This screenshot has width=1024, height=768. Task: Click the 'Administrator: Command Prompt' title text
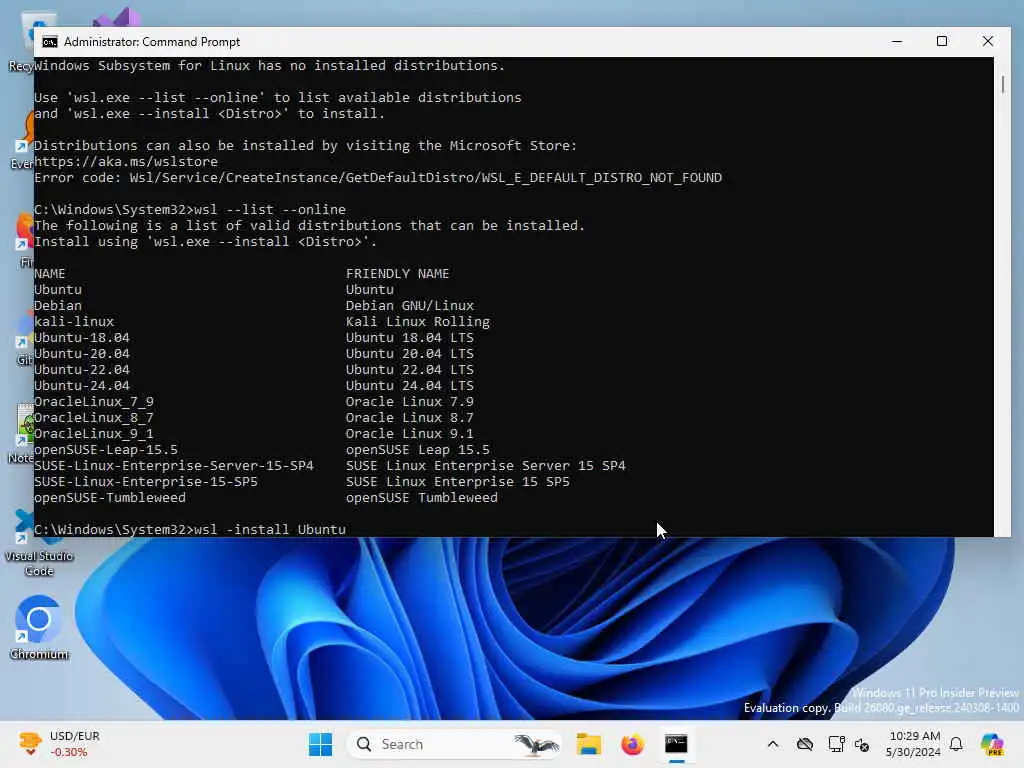click(152, 42)
